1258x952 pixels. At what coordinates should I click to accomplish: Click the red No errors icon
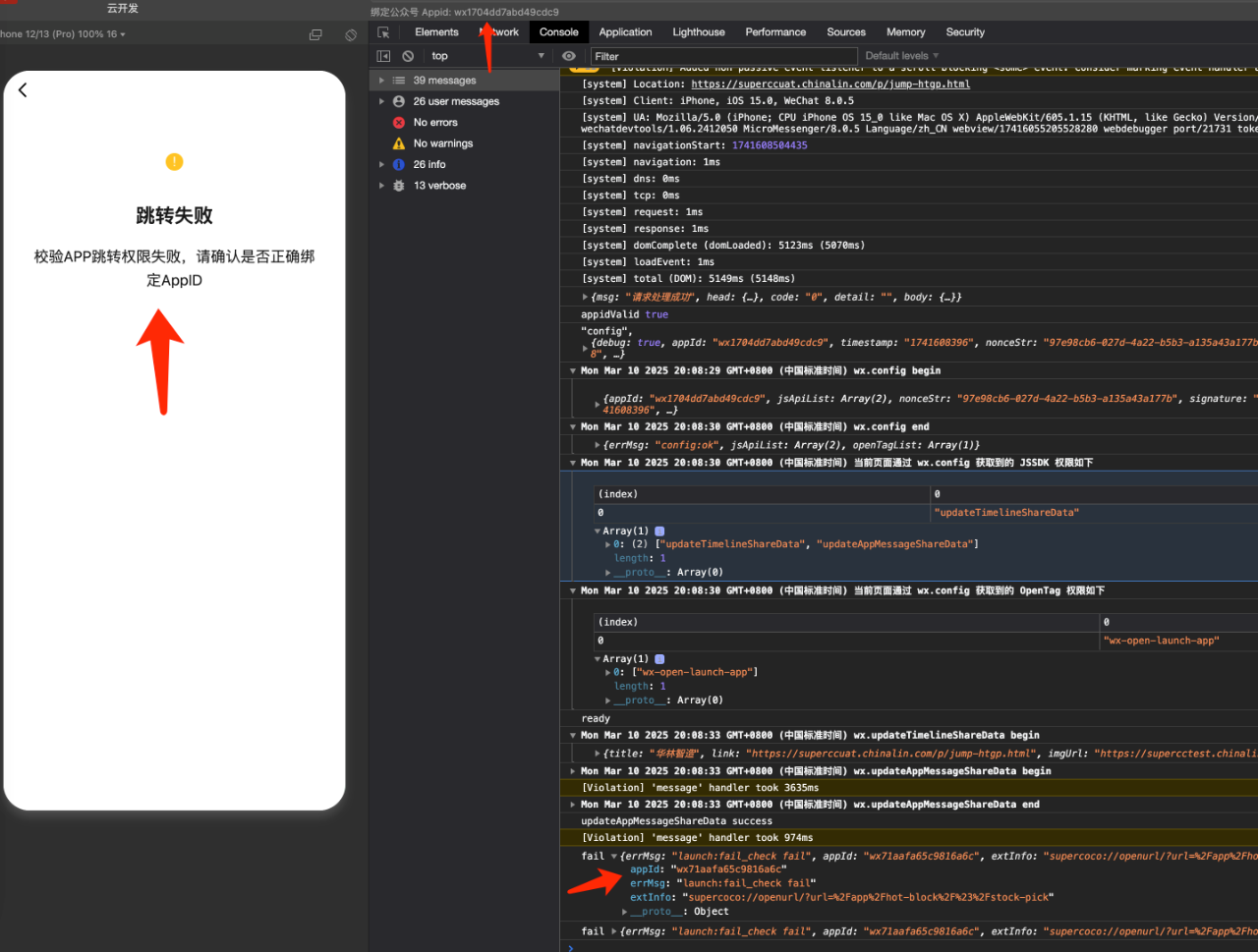(399, 123)
